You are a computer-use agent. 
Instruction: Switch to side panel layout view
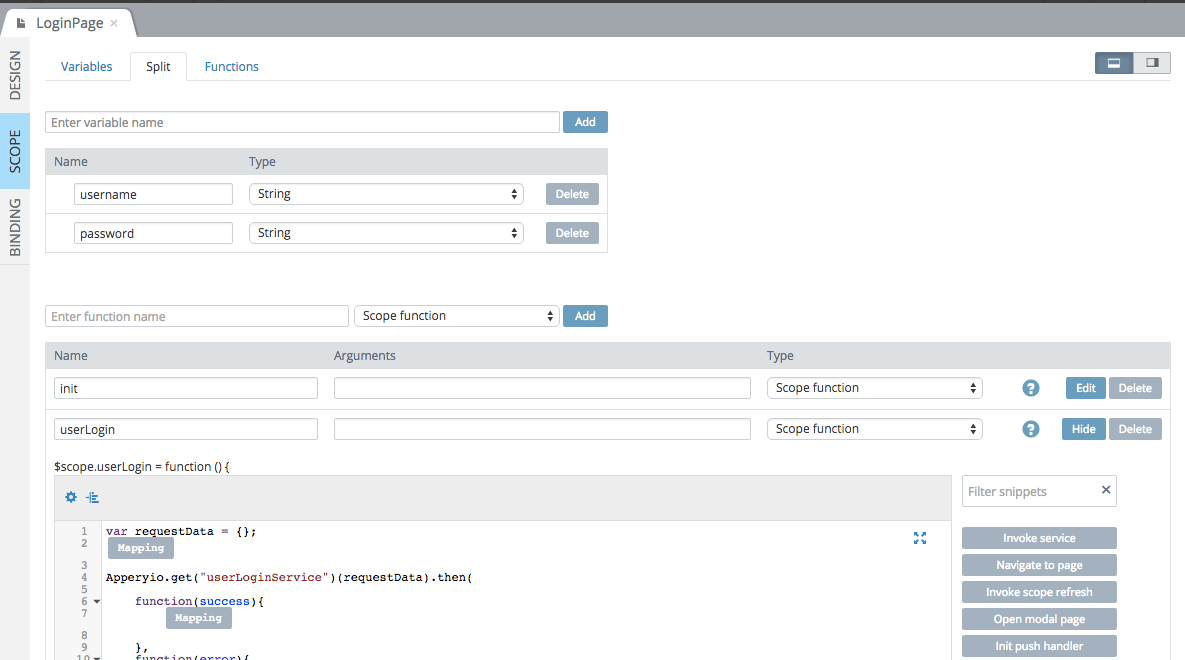1152,63
